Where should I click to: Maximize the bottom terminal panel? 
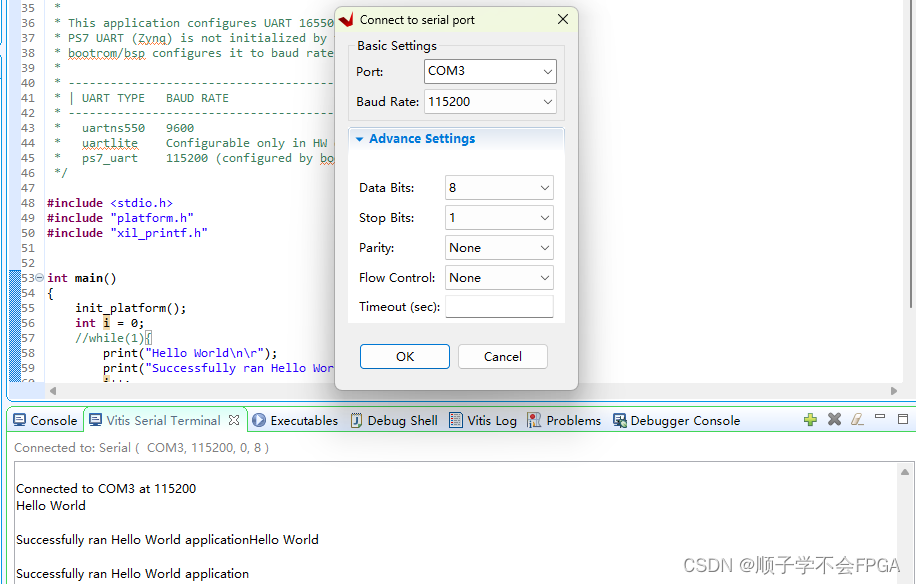(903, 419)
